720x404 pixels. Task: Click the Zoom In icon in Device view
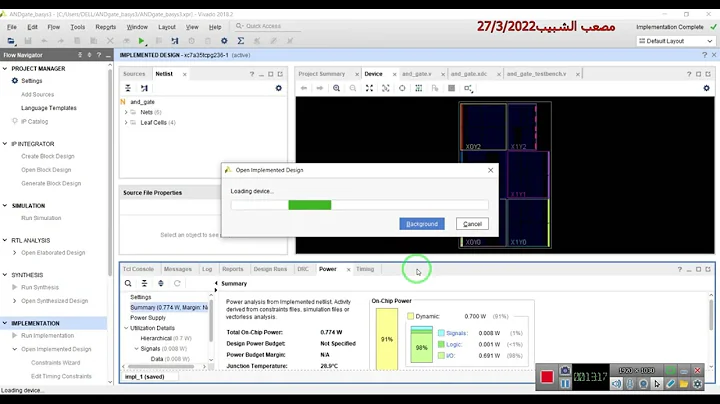point(337,88)
